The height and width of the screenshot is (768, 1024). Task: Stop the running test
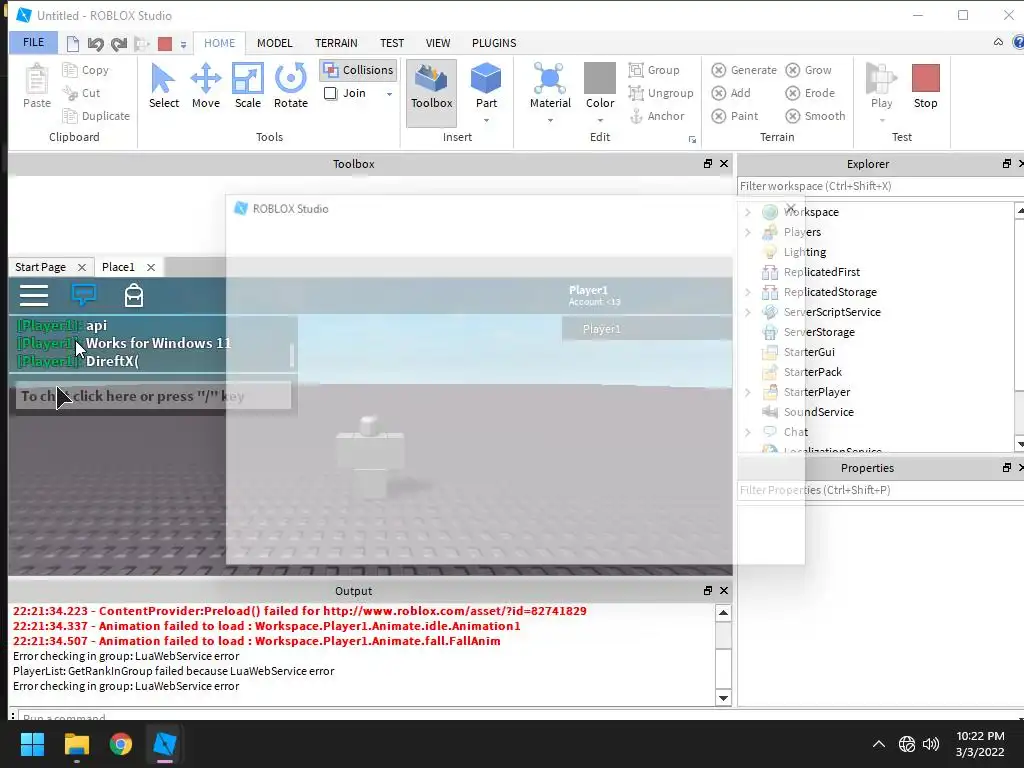[x=925, y=86]
